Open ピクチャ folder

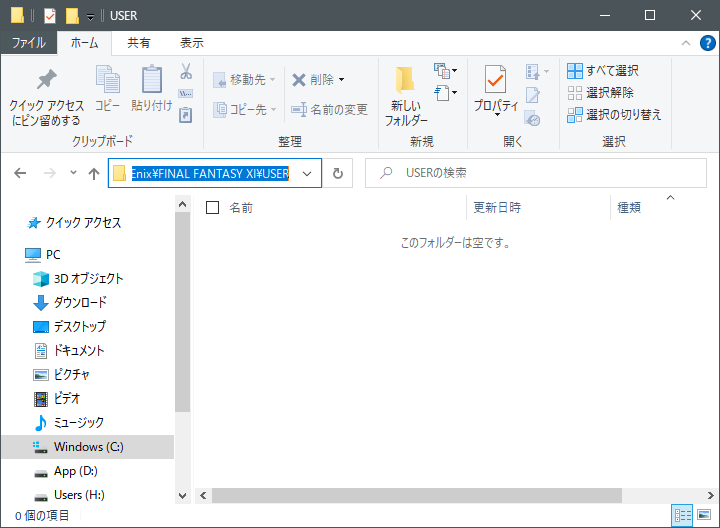click(x=61, y=375)
